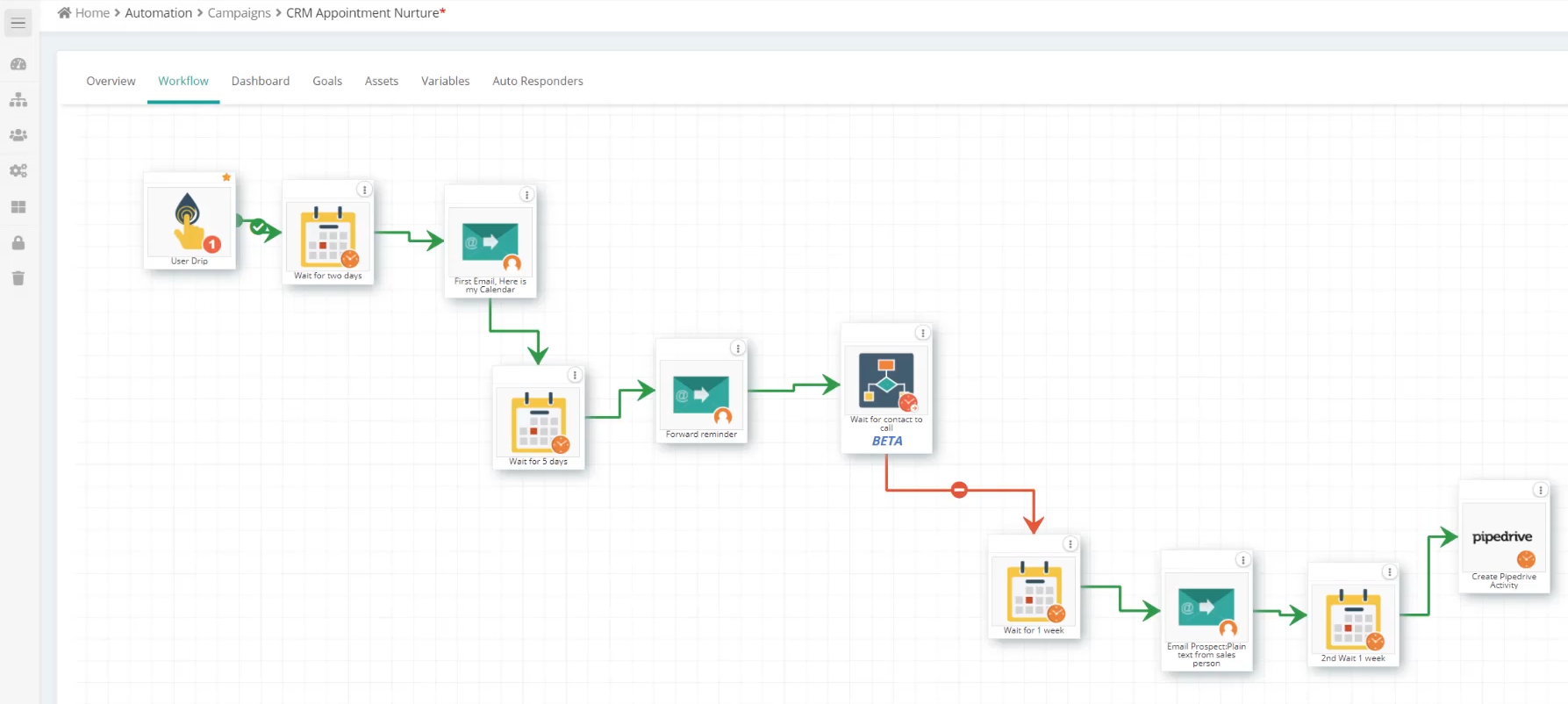Toggle the green check on User Drip connector
Viewport: 1568px width, 704px height.
click(258, 227)
